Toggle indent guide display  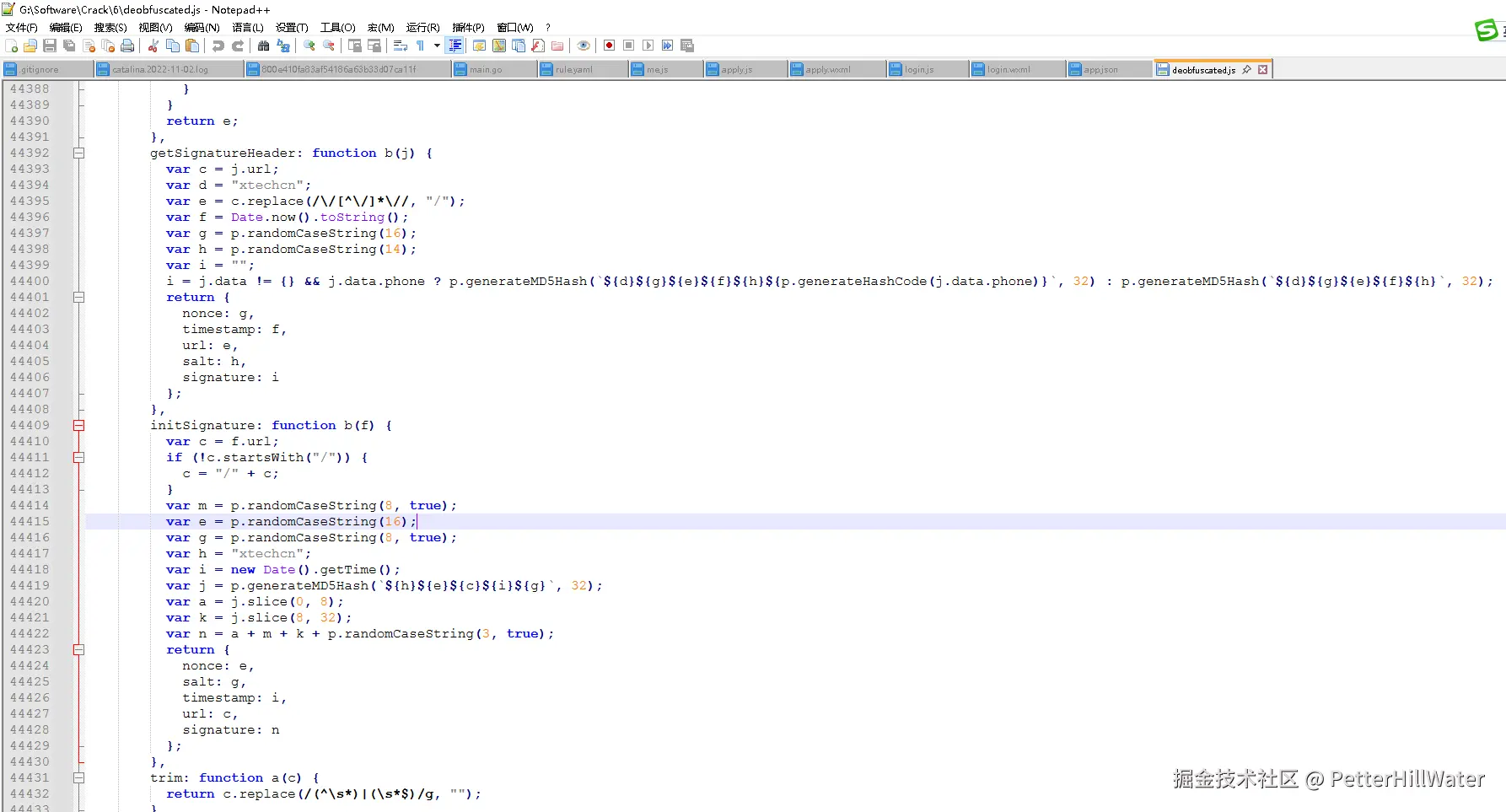click(x=455, y=46)
